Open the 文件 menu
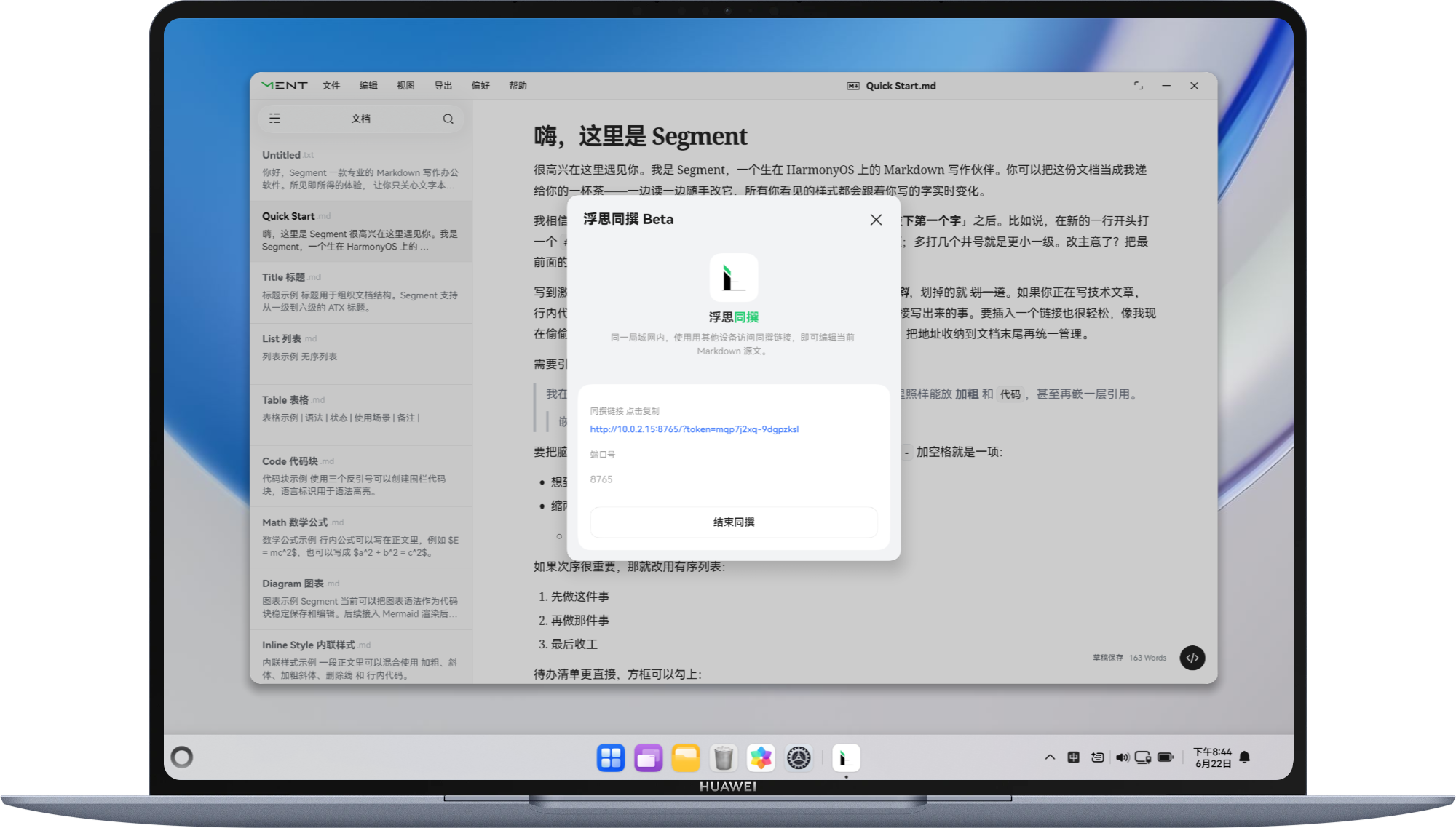 coord(331,86)
